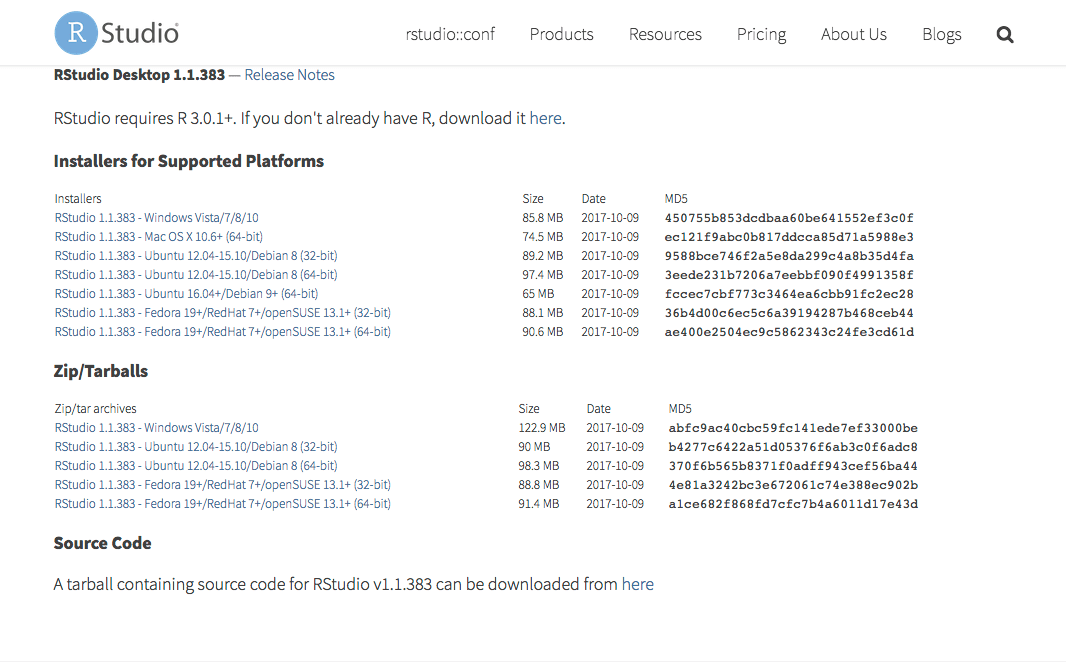The height and width of the screenshot is (662, 1066).
Task: Download Fedora 19+ 32-bit tarball archive
Action: 222,485
